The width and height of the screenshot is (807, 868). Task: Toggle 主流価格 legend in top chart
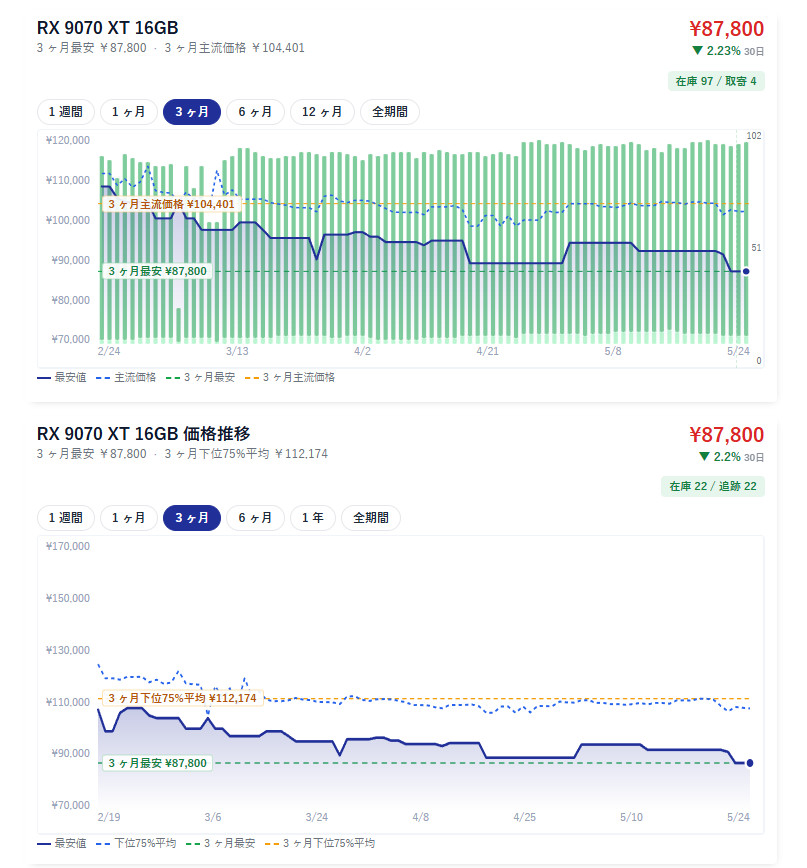[126, 378]
